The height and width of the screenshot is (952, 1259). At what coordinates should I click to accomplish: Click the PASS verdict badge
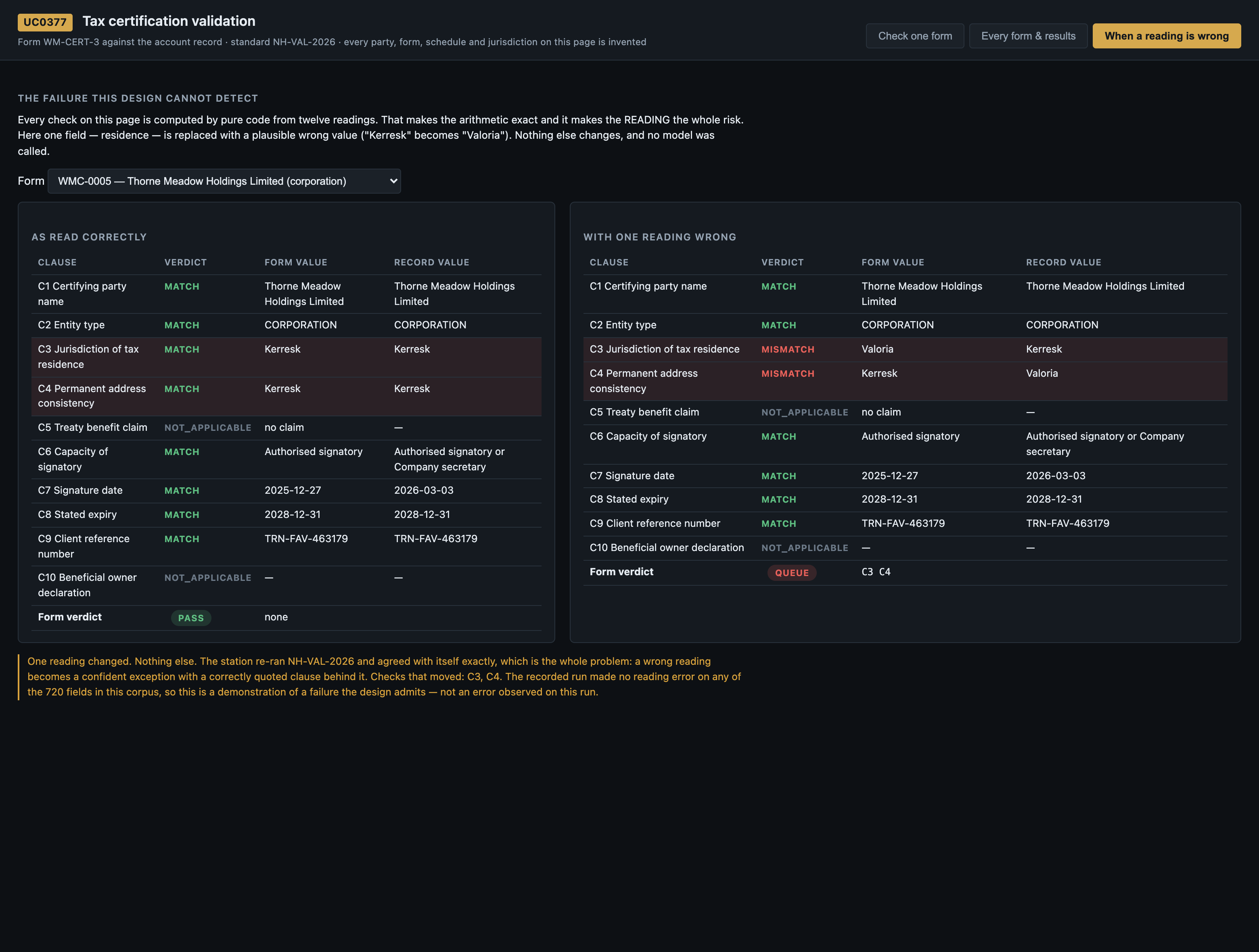pos(191,618)
